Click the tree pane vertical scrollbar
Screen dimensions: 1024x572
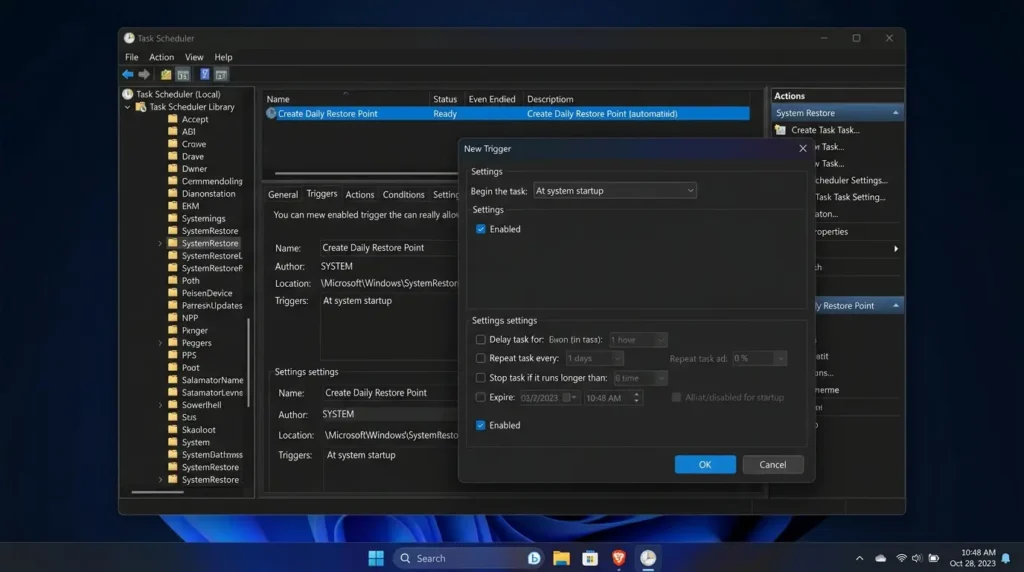tap(248, 362)
